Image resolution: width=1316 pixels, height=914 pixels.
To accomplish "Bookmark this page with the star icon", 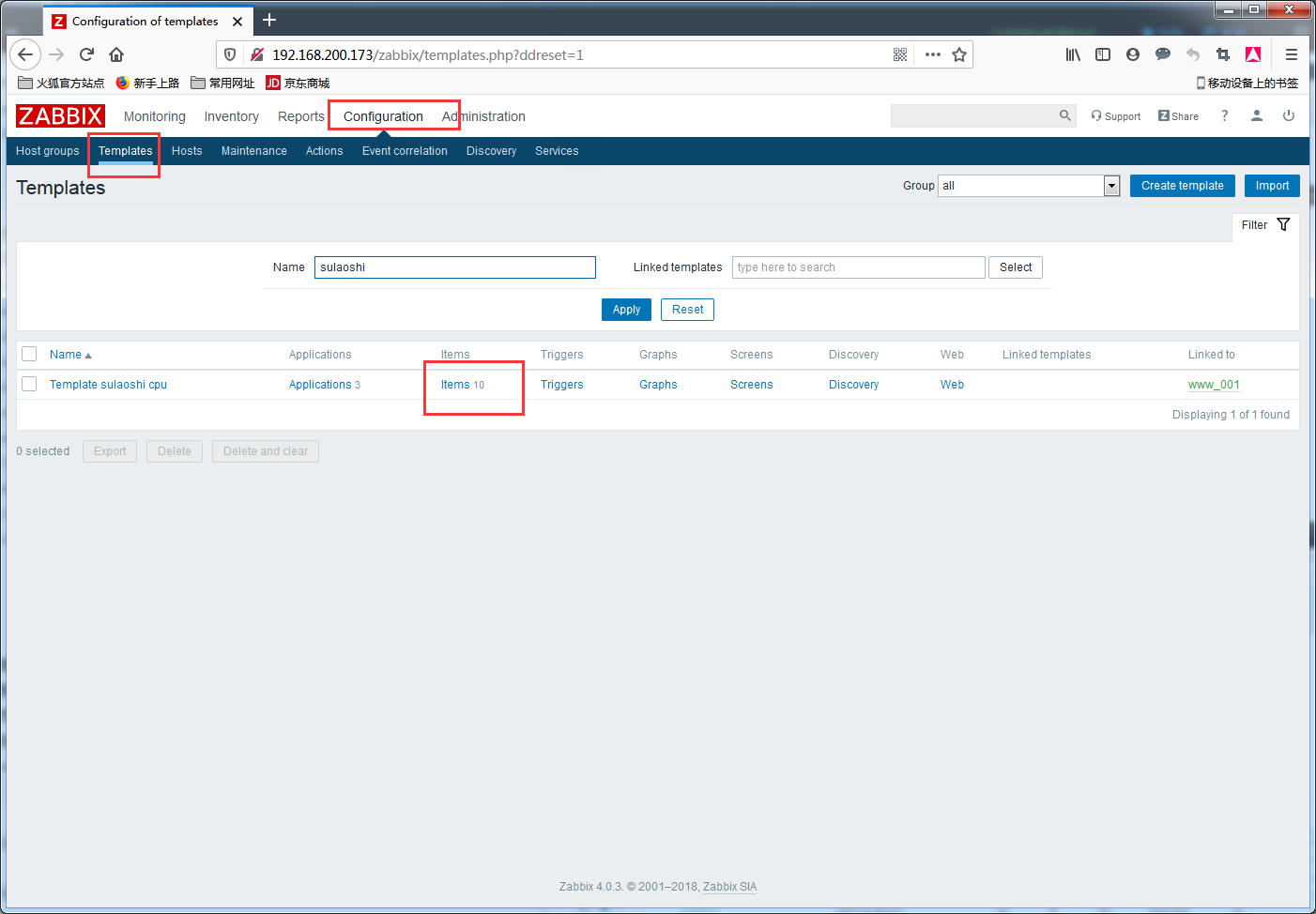I will point(959,54).
